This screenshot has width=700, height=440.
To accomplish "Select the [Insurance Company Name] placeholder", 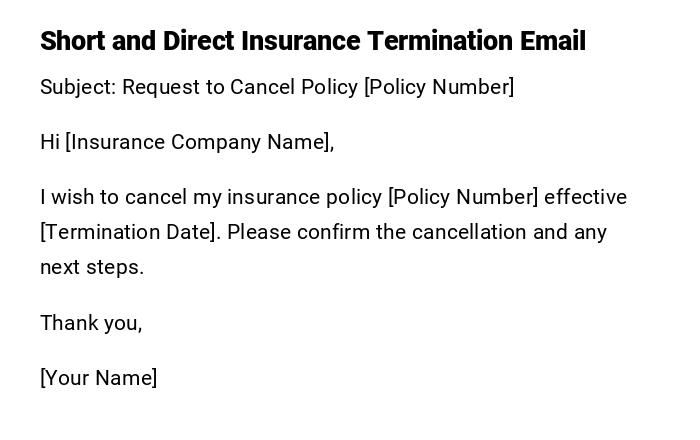I will [197, 142].
